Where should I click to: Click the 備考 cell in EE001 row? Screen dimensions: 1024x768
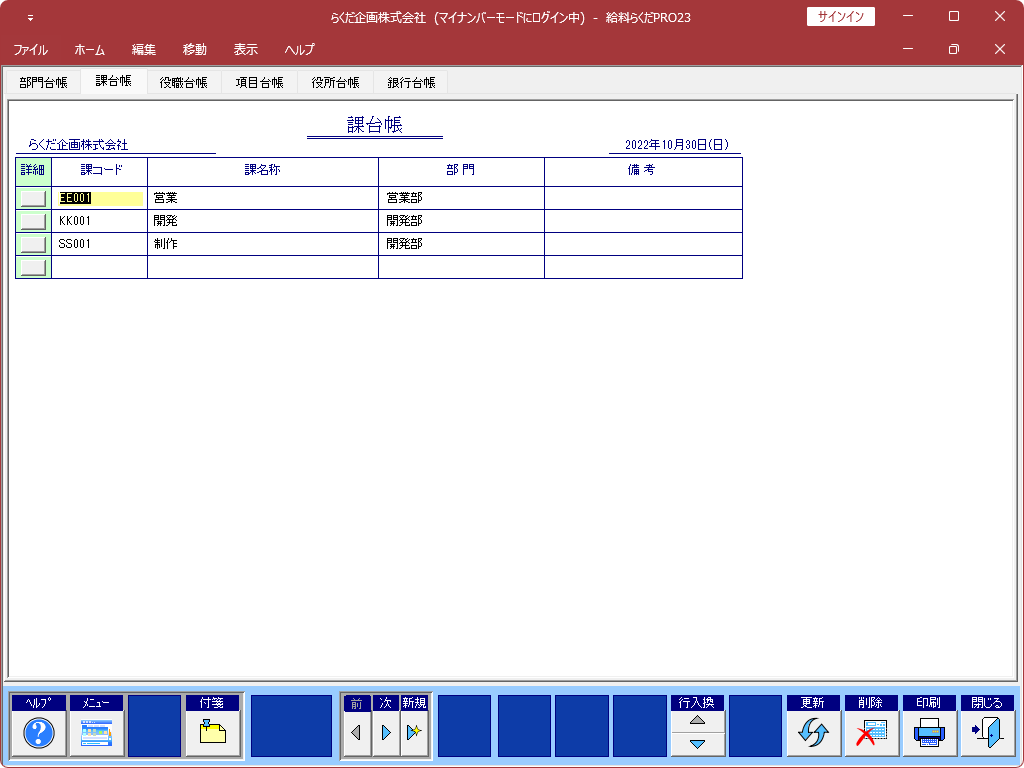click(643, 198)
